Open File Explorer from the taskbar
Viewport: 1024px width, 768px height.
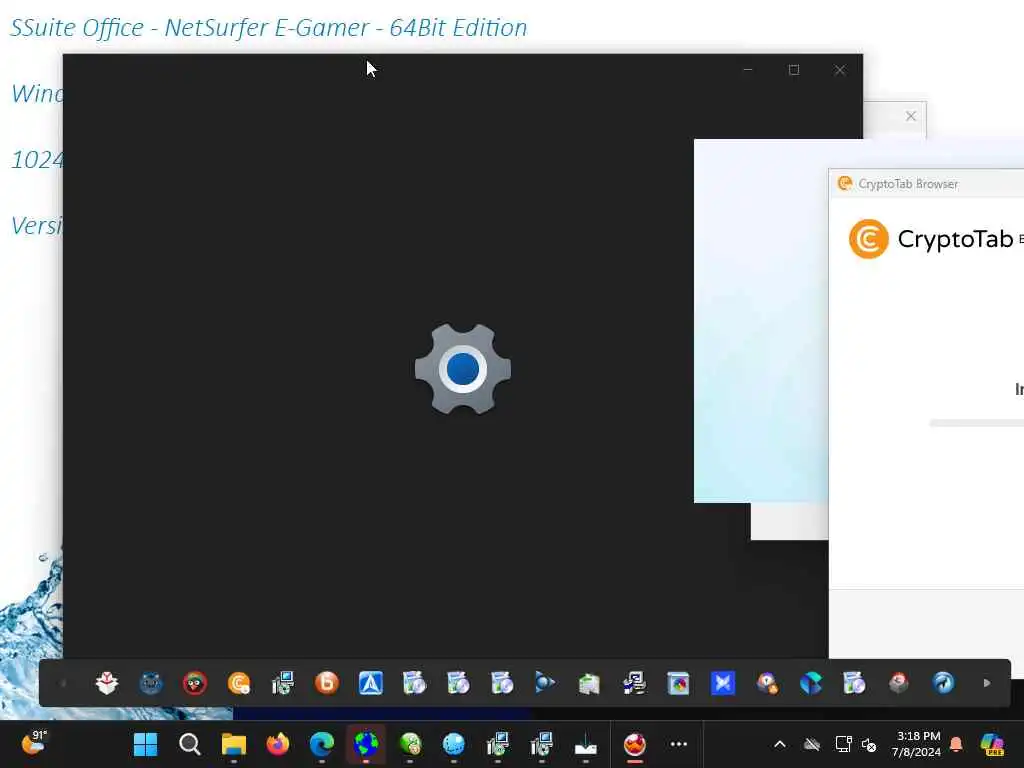[233, 744]
